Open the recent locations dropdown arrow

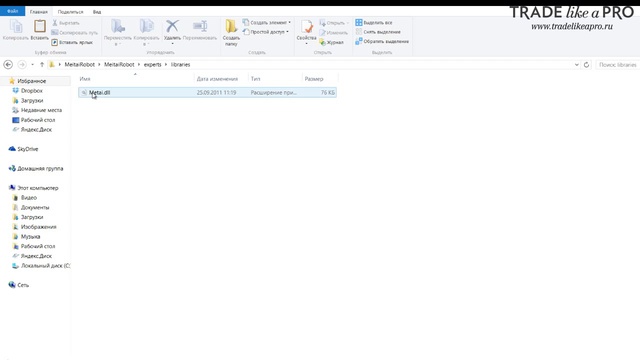pos(32,64)
